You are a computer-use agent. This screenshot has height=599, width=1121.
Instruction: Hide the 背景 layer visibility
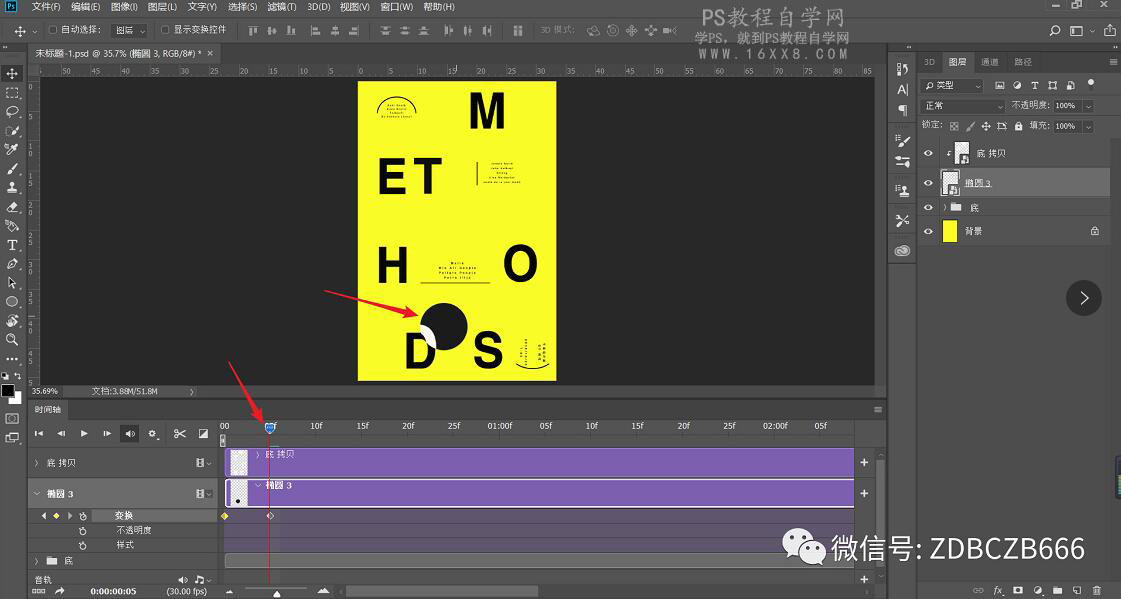(x=928, y=230)
